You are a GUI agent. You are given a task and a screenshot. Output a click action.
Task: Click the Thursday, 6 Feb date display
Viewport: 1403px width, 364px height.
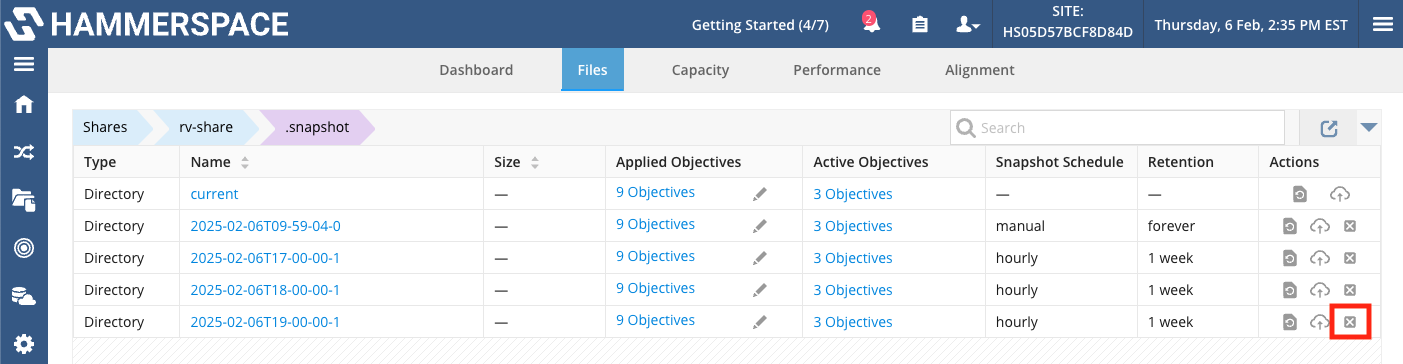(1251, 24)
